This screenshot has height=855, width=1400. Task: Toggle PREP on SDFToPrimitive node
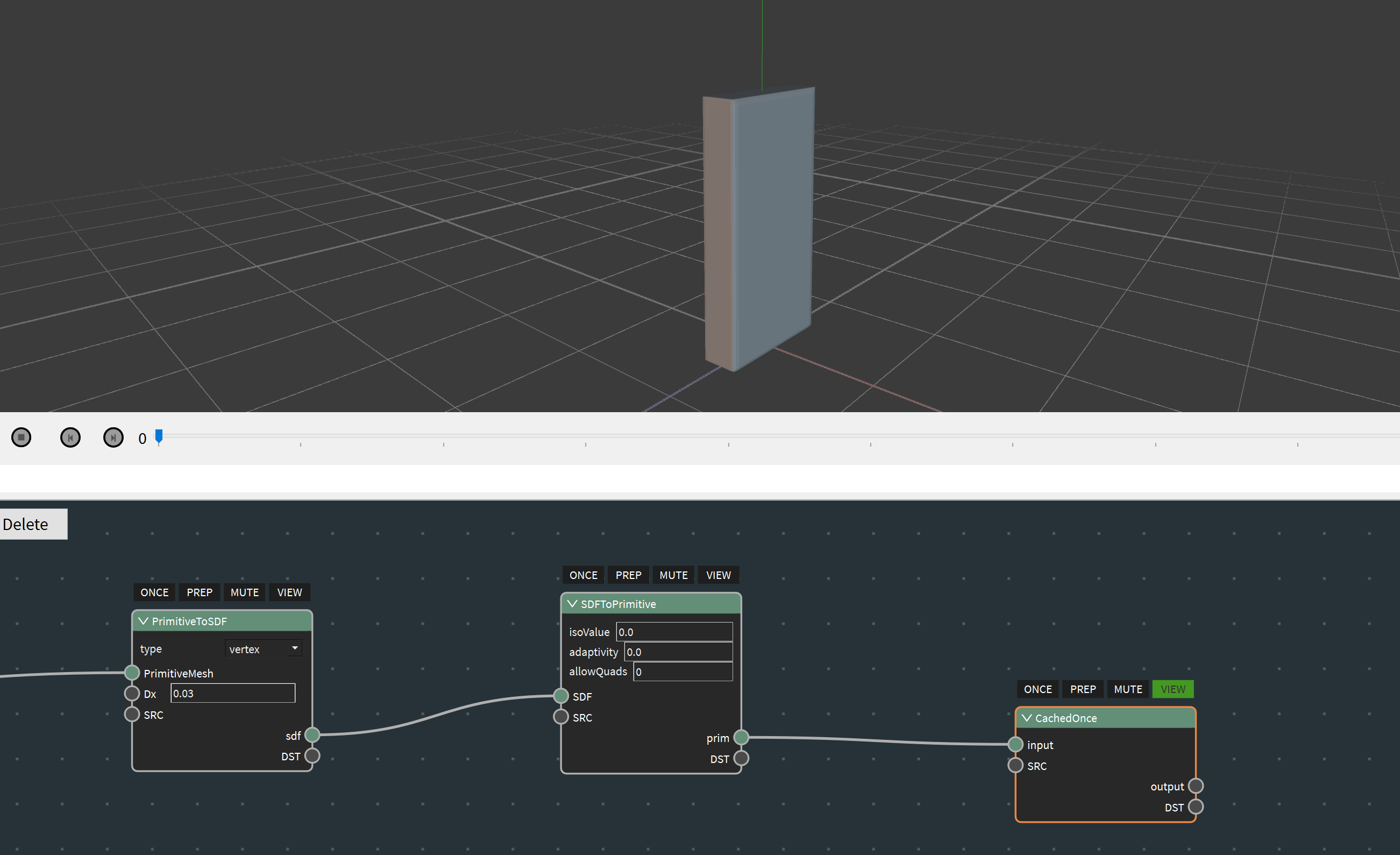pos(628,575)
